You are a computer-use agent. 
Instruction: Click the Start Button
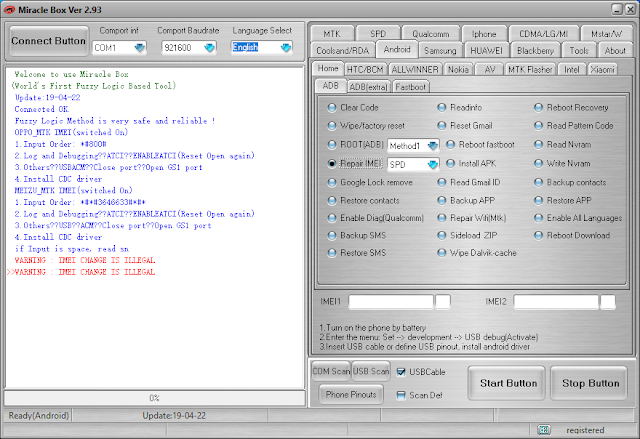tap(508, 383)
